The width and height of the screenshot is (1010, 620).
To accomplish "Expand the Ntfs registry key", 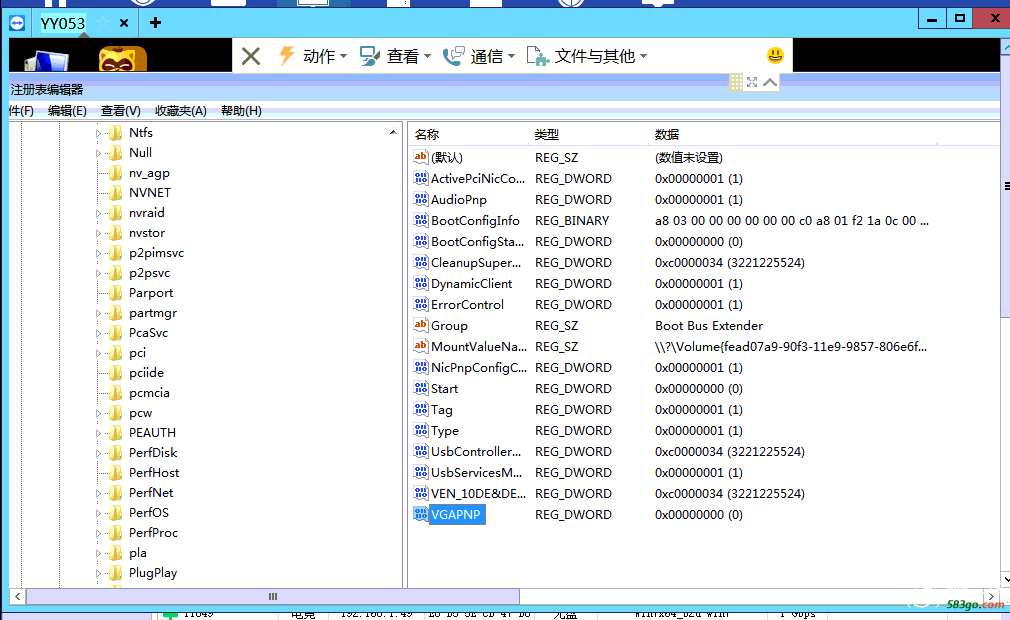I will (x=99, y=133).
